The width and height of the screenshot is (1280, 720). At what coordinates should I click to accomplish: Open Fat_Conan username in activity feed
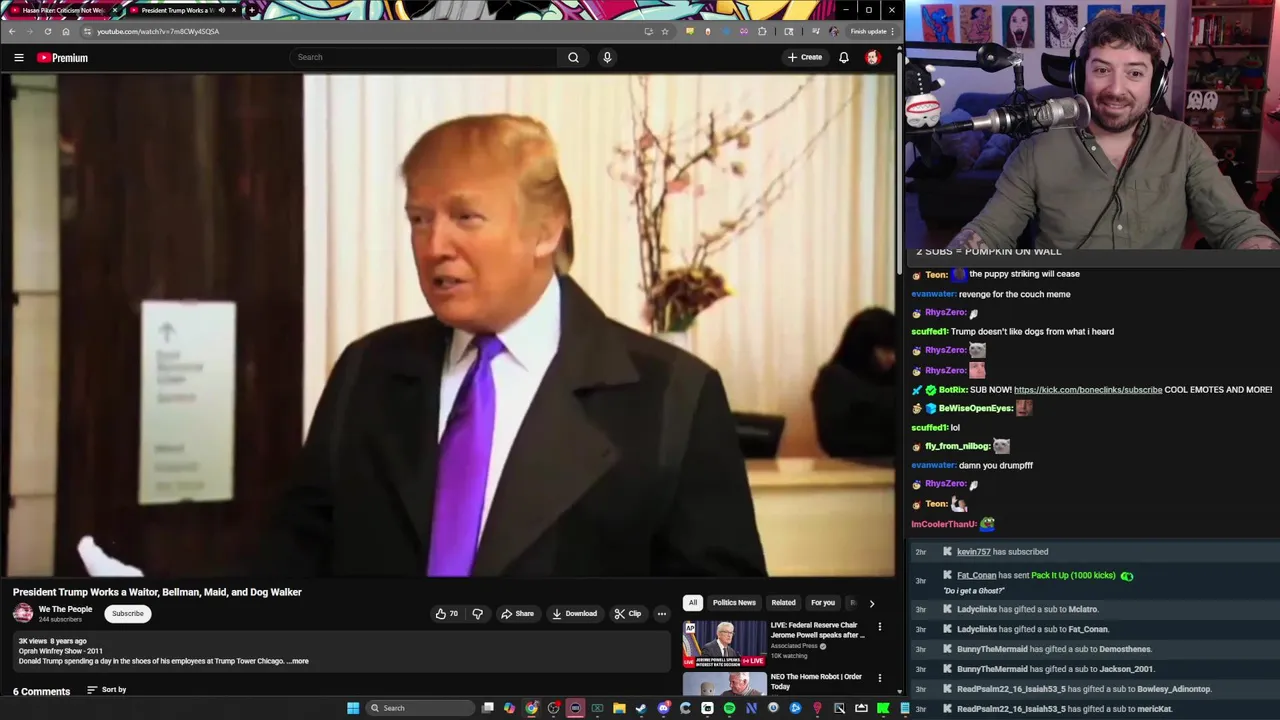pyautogui.click(x=976, y=576)
